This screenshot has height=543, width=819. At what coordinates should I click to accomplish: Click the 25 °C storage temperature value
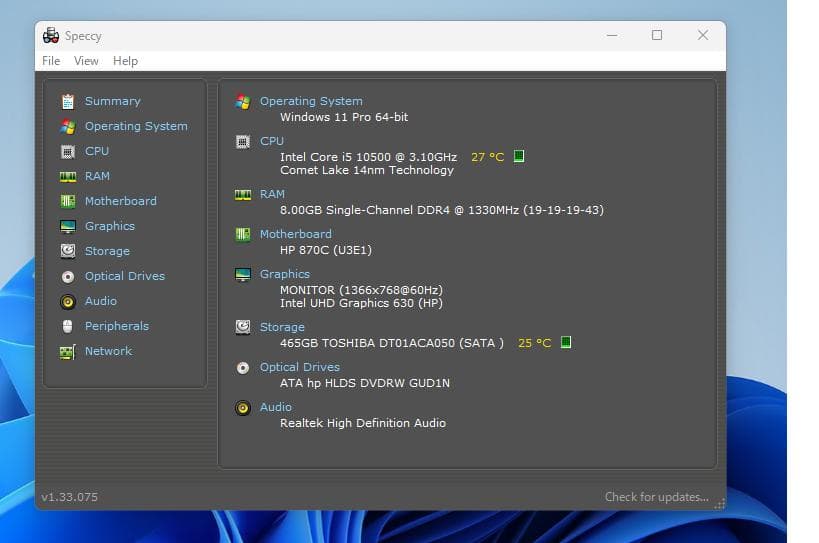[534, 343]
